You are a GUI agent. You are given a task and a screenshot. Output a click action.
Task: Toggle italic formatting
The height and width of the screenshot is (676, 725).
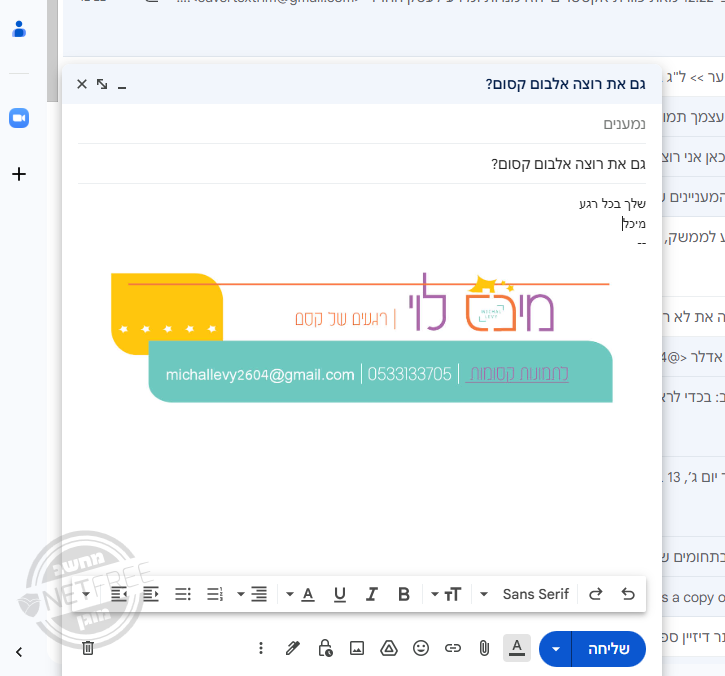click(x=372, y=594)
